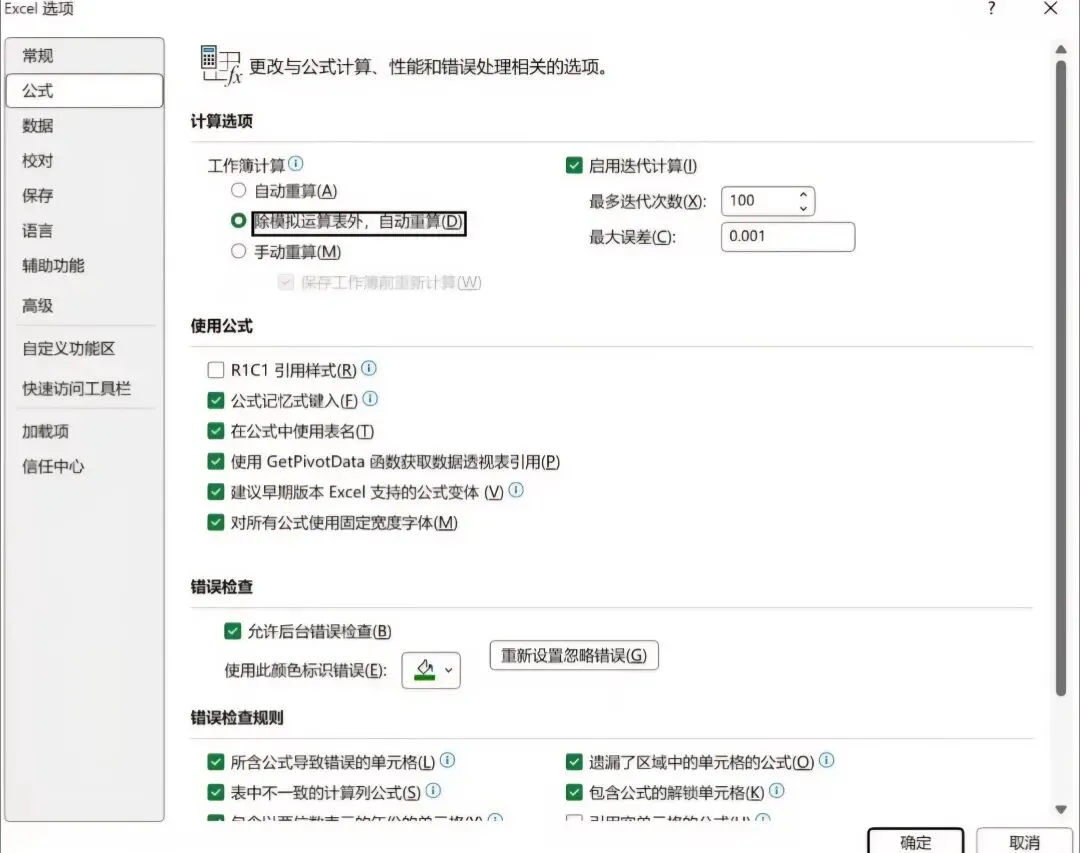Toggle 建议早期版本 Excel 支持的公式变体 checkbox
The image size is (1080, 853).
pyautogui.click(x=216, y=491)
